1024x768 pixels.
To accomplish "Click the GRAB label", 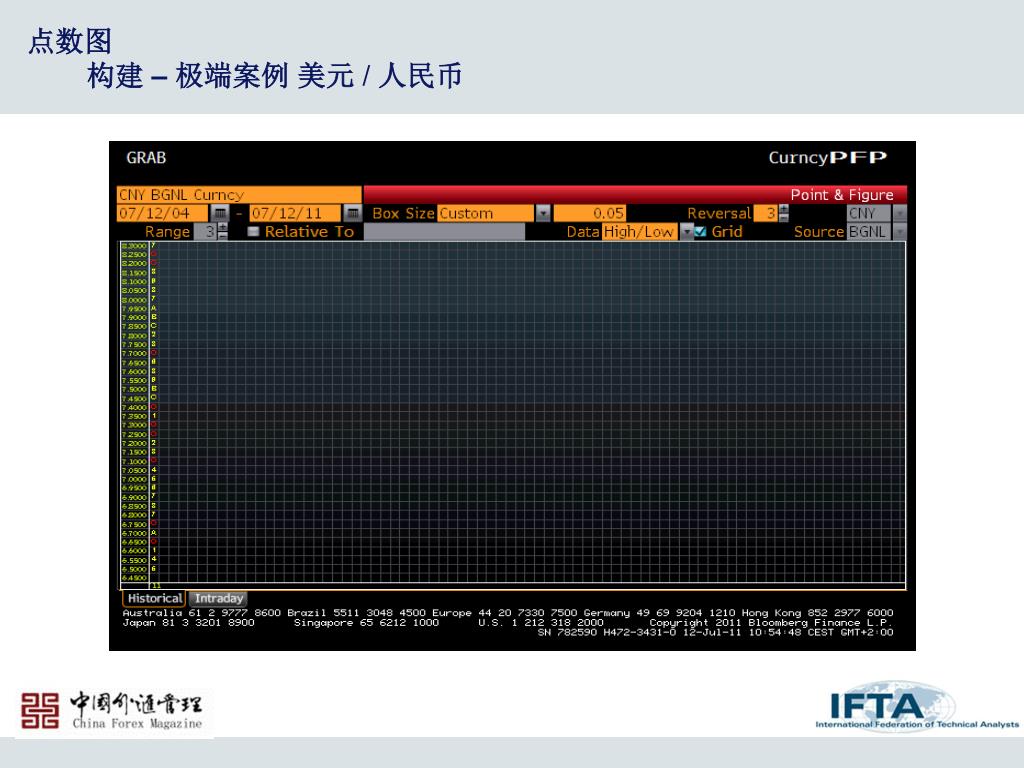I will pyautogui.click(x=146, y=157).
